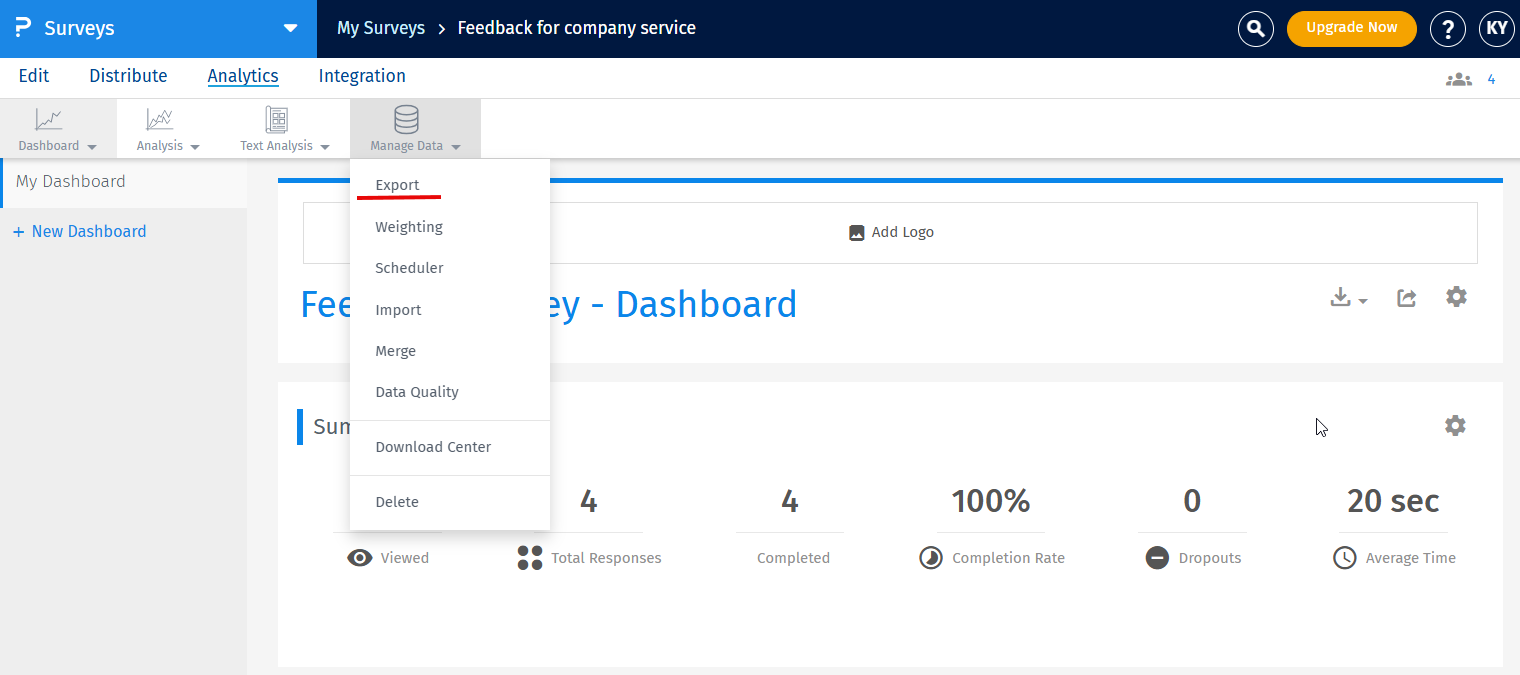This screenshot has height=675, width=1520.
Task: Click the search magnifier icon
Action: (1256, 28)
